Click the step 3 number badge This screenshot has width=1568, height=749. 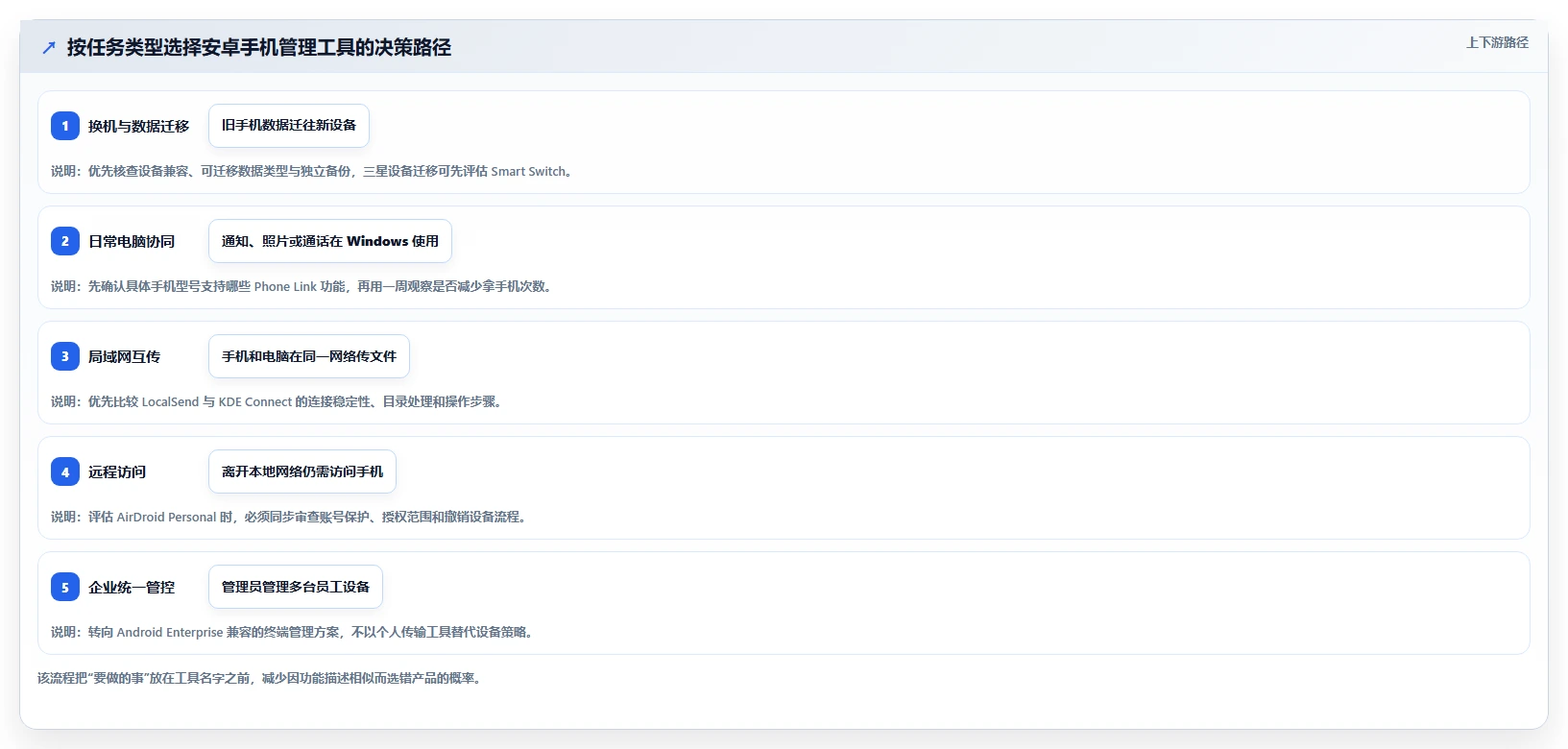point(65,356)
